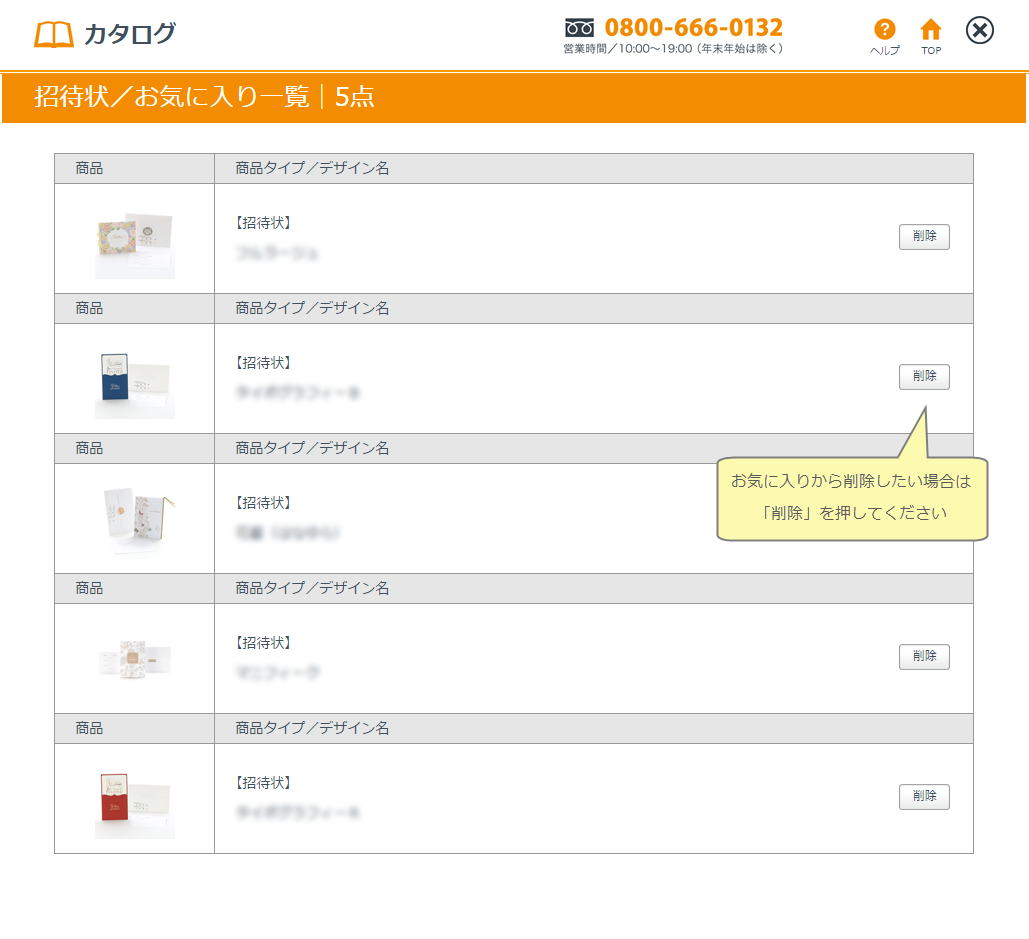Click the orange open-book catalog icon
Screen dimensions: 1029x939
(x=54, y=35)
